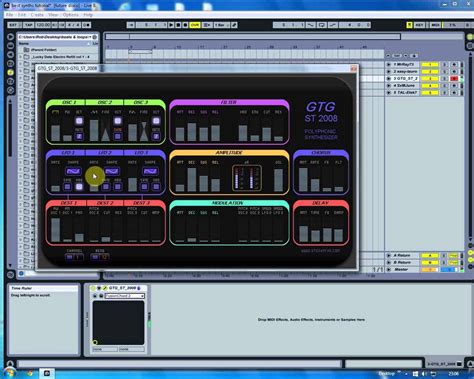Select the Parent Folder entry in browser
Image resolution: width=474 pixels, height=379 pixels.
click(x=43, y=50)
